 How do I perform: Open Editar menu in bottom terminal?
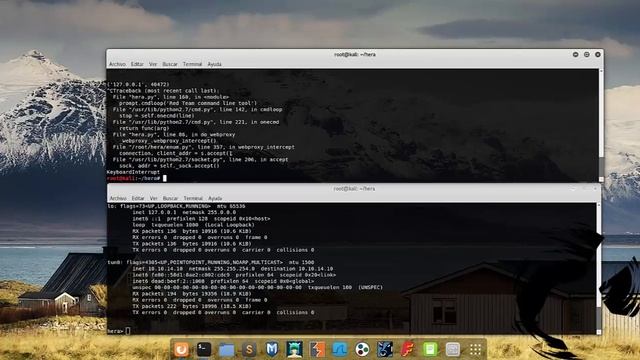138,198
